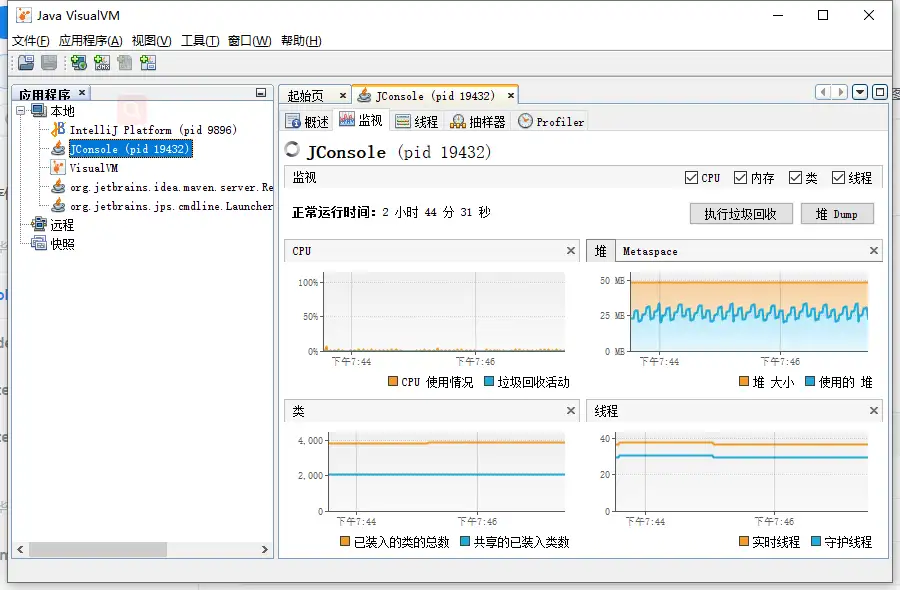Close the 线程 chart panel
This screenshot has width=900, height=590.
point(874,411)
